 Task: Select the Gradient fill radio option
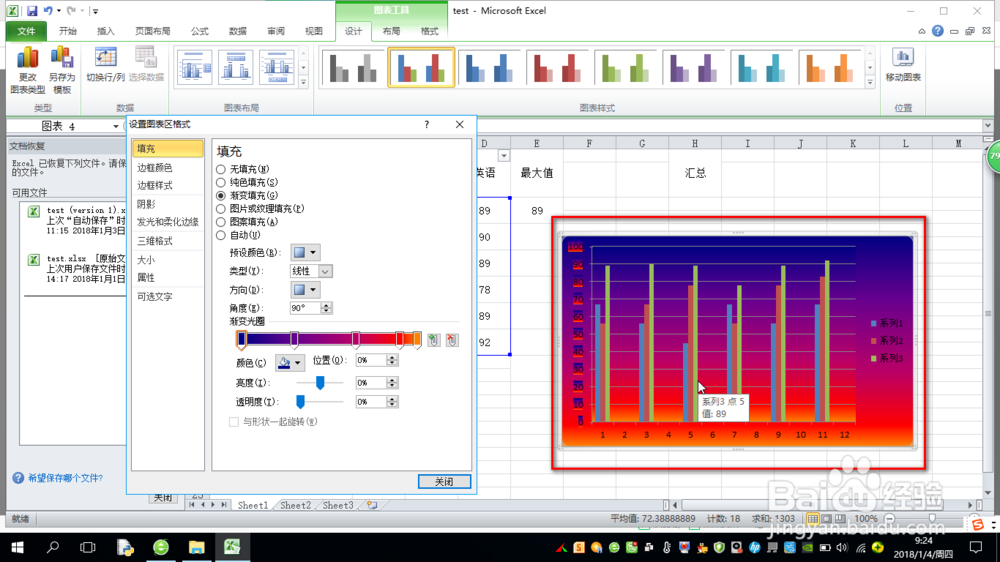point(221,196)
